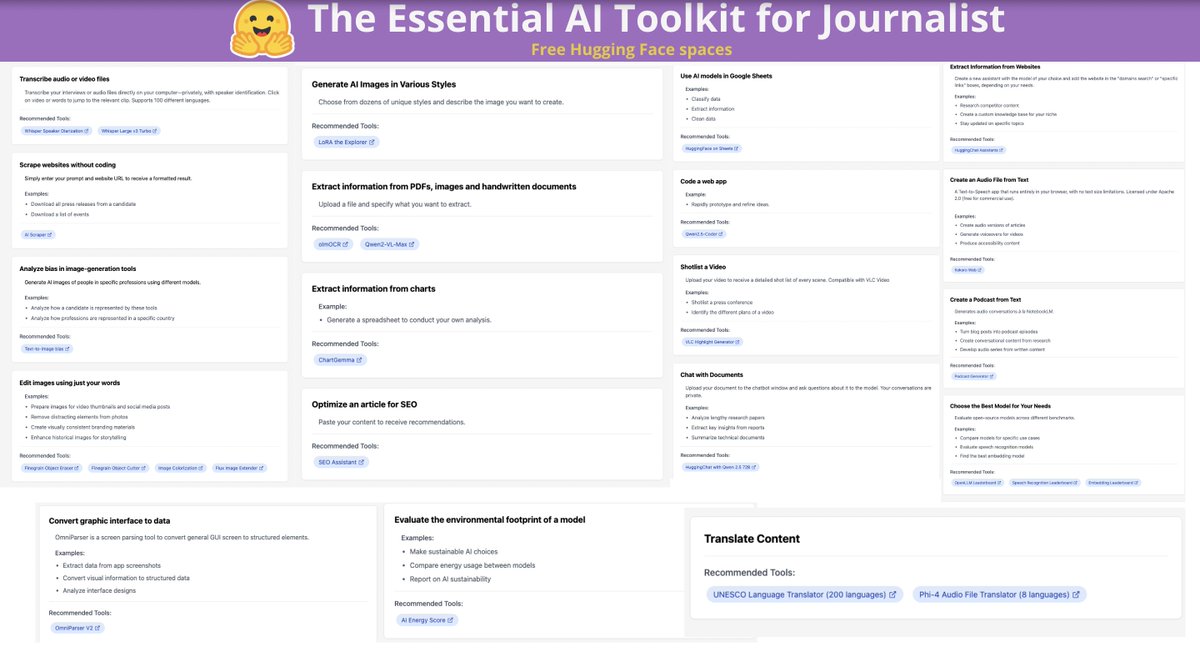
Task: Open the AI Scraper tool link
Action: click(38, 235)
